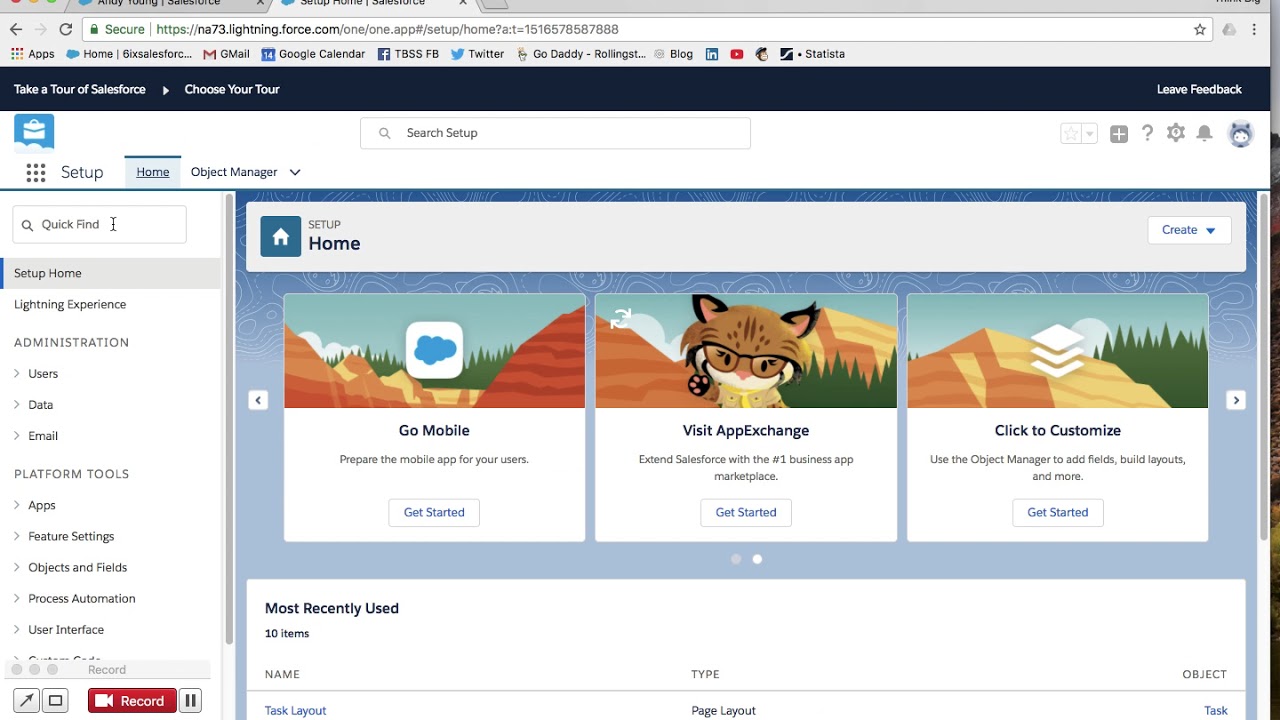Select the recorder rectangle tool
Viewport: 1280px width, 720px height.
click(56, 701)
